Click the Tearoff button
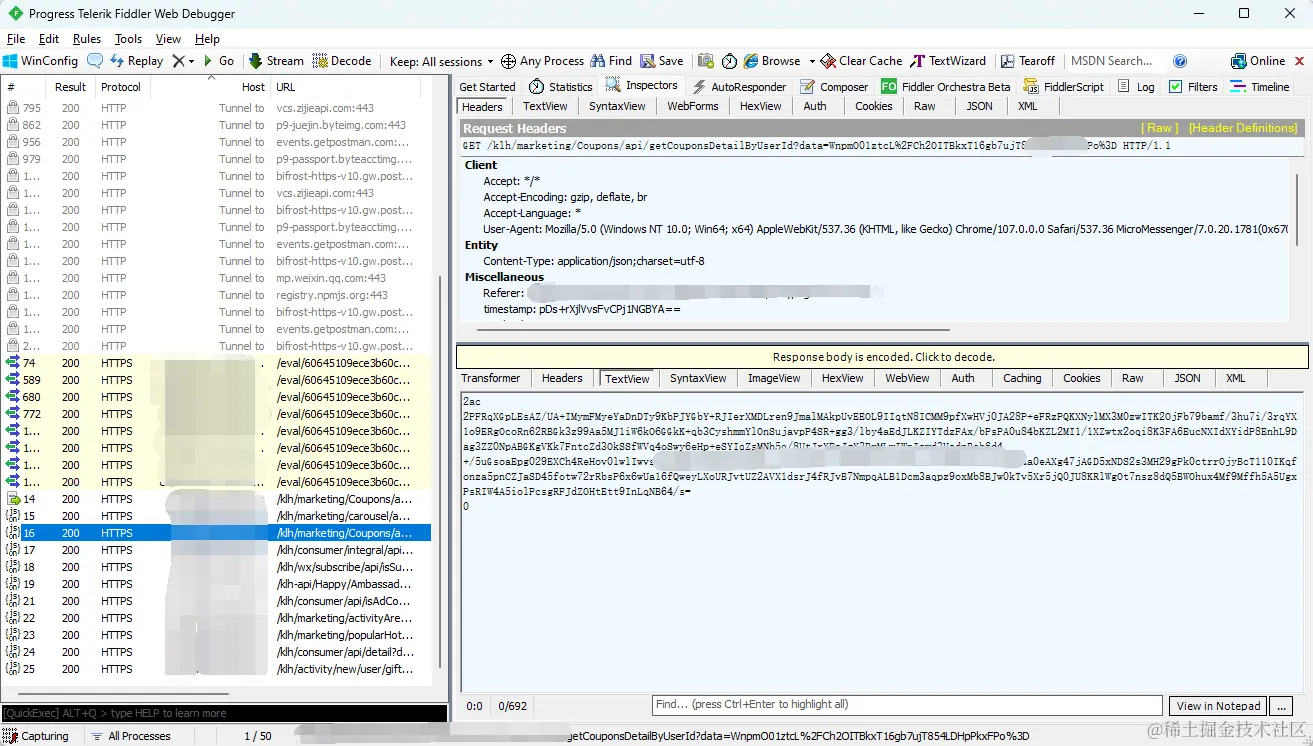 (1028, 61)
